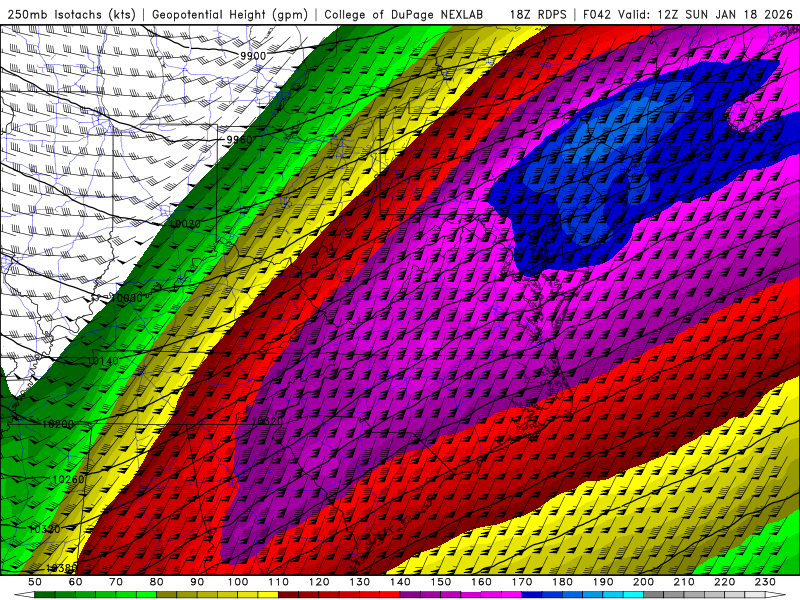Click the 200 value on the color scale

643,582
